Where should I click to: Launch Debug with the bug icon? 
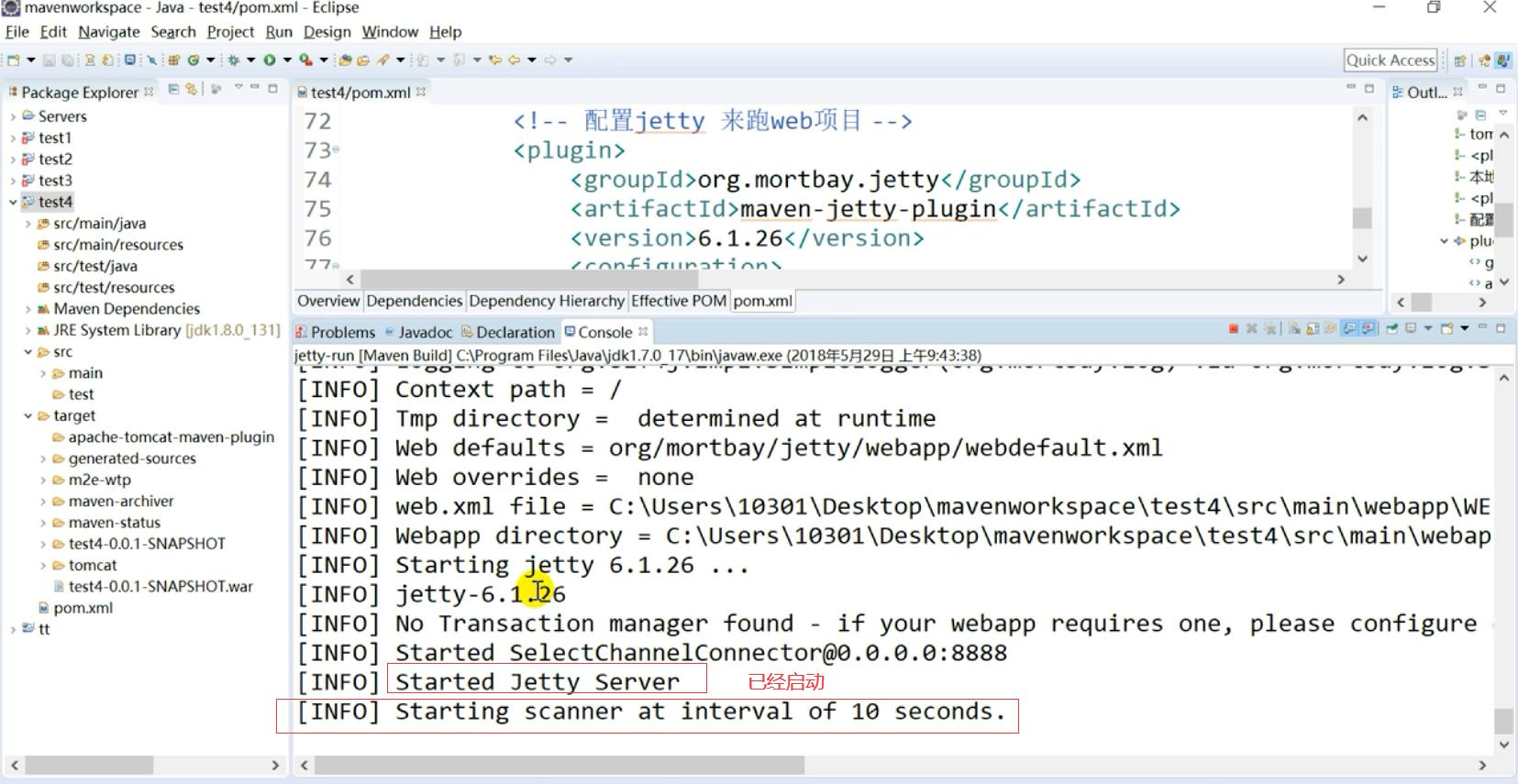click(x=233, y=61)
